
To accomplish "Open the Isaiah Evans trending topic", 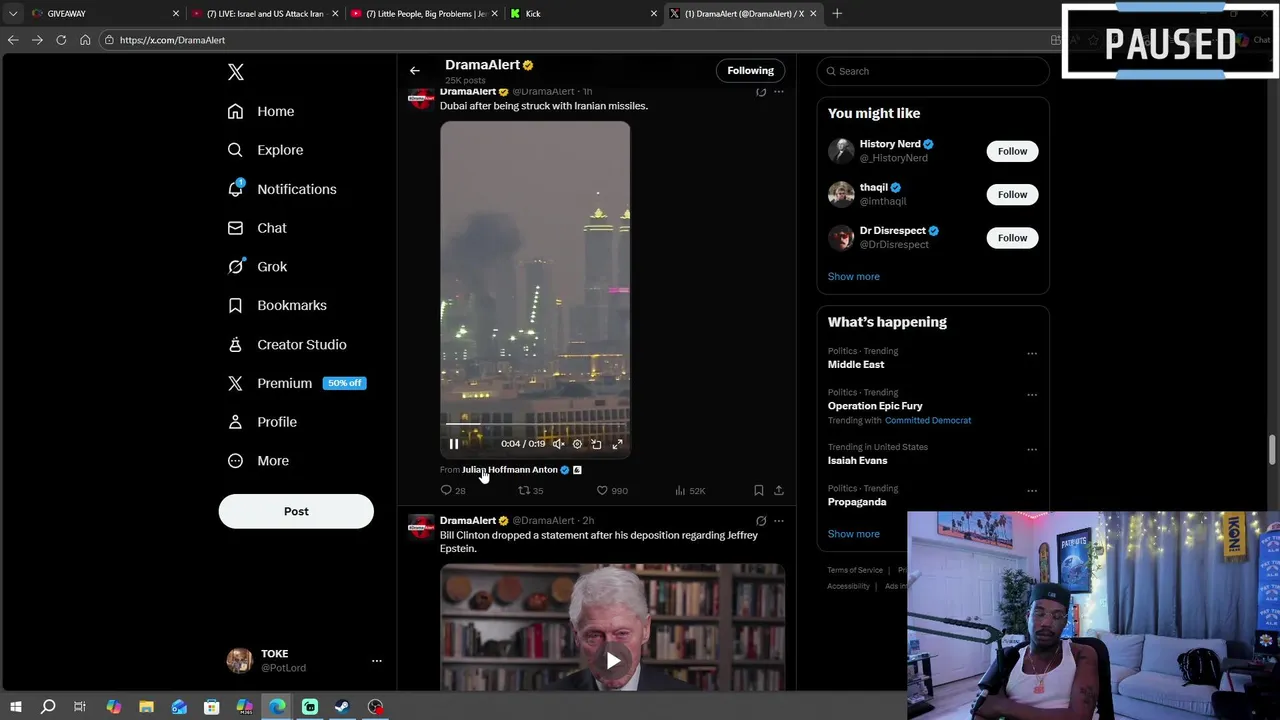I will [x=857, y=461].
